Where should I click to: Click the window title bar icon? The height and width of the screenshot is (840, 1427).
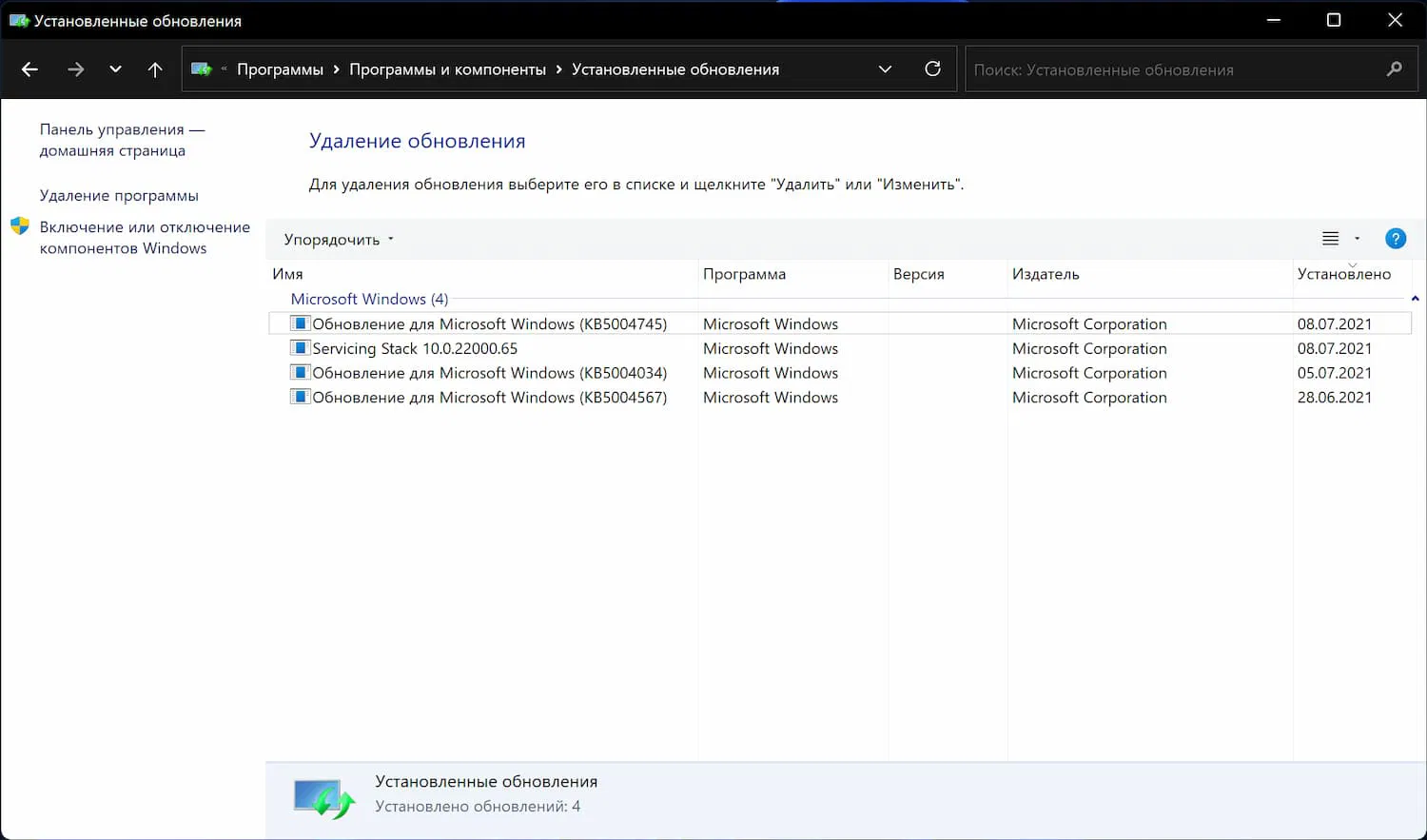click(18, 20)
